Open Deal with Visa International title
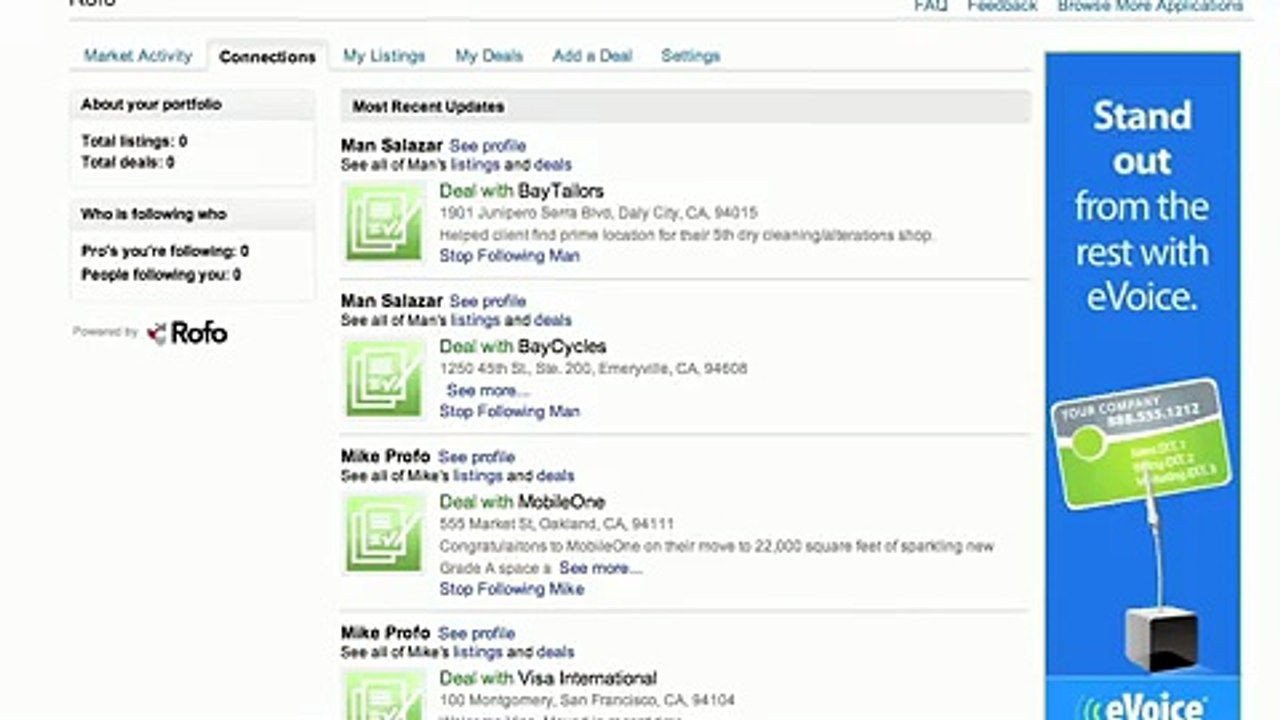 point(548,678)
